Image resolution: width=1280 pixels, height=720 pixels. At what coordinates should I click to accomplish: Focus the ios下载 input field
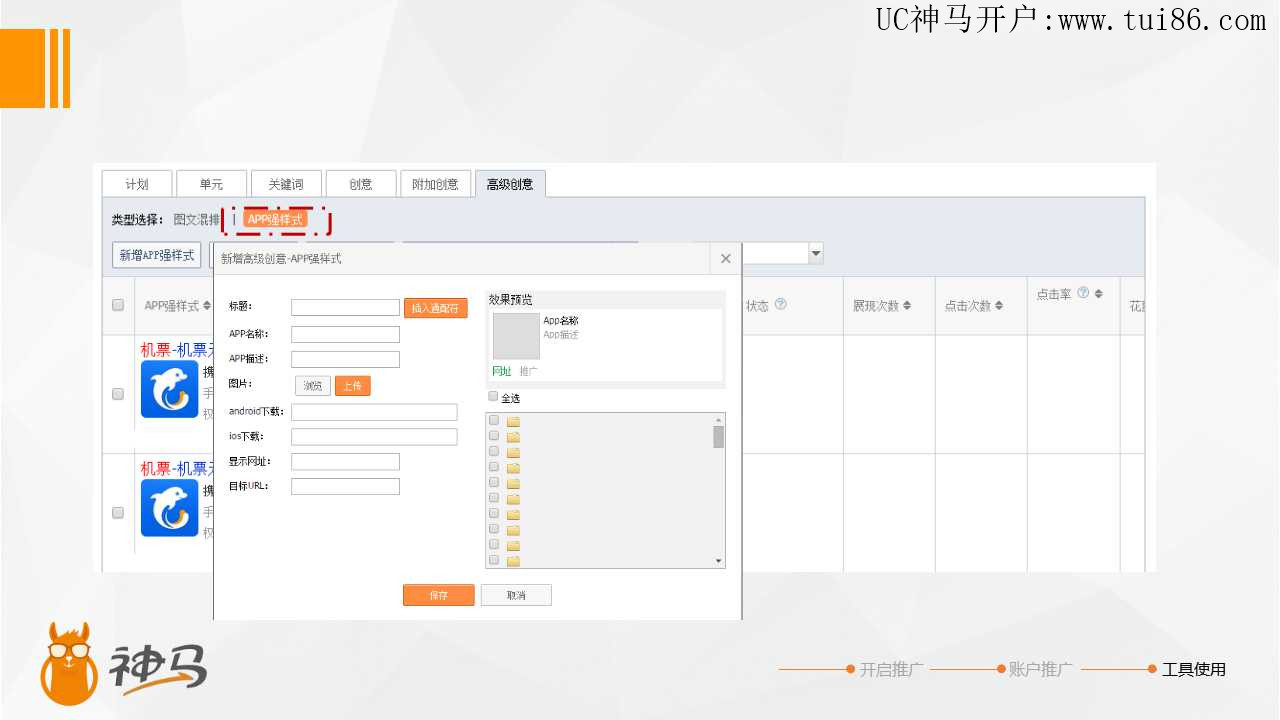374,437
